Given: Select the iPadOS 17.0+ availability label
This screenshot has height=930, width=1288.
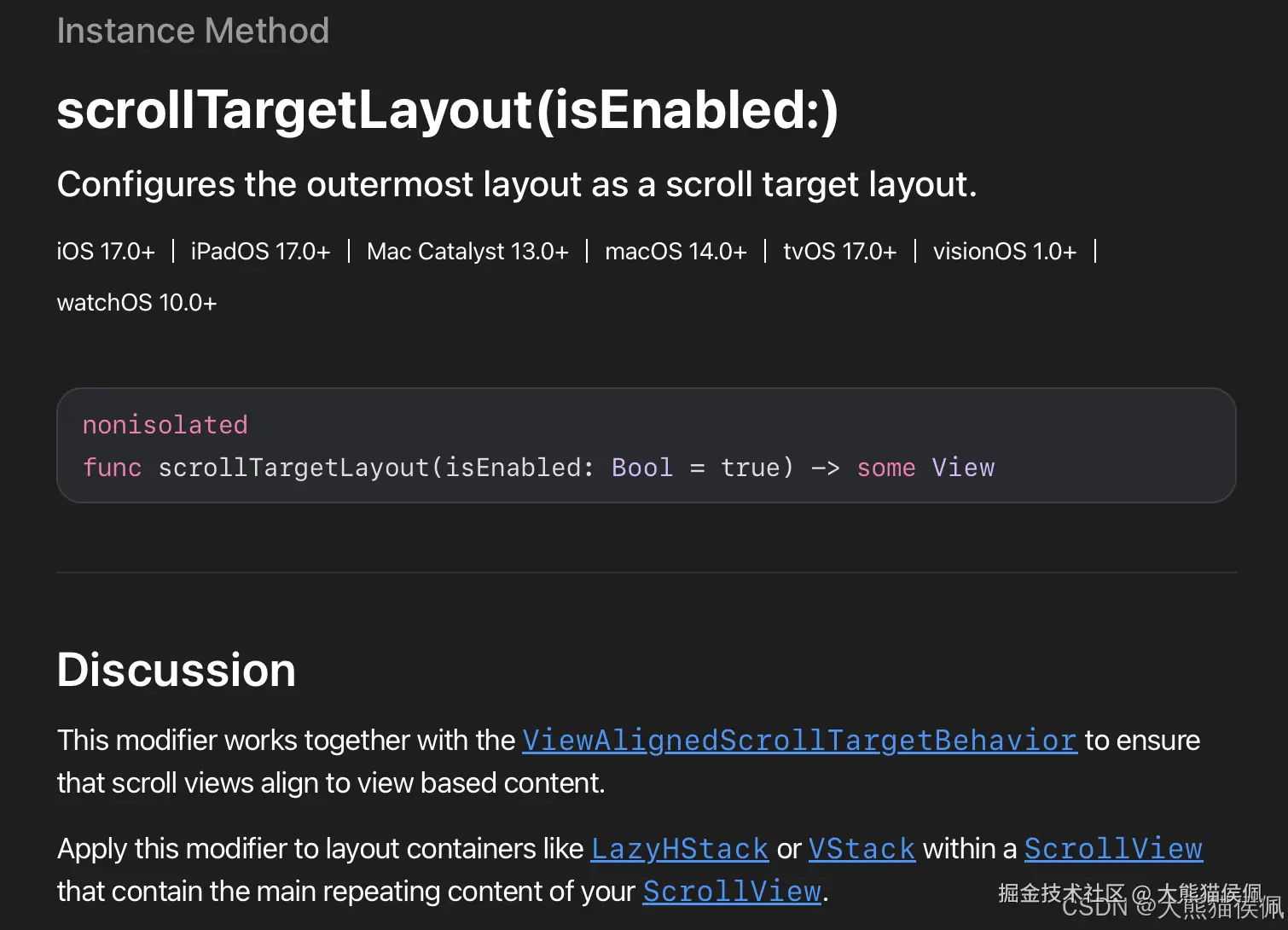Looking at the screenshot, I should point(260,252).
